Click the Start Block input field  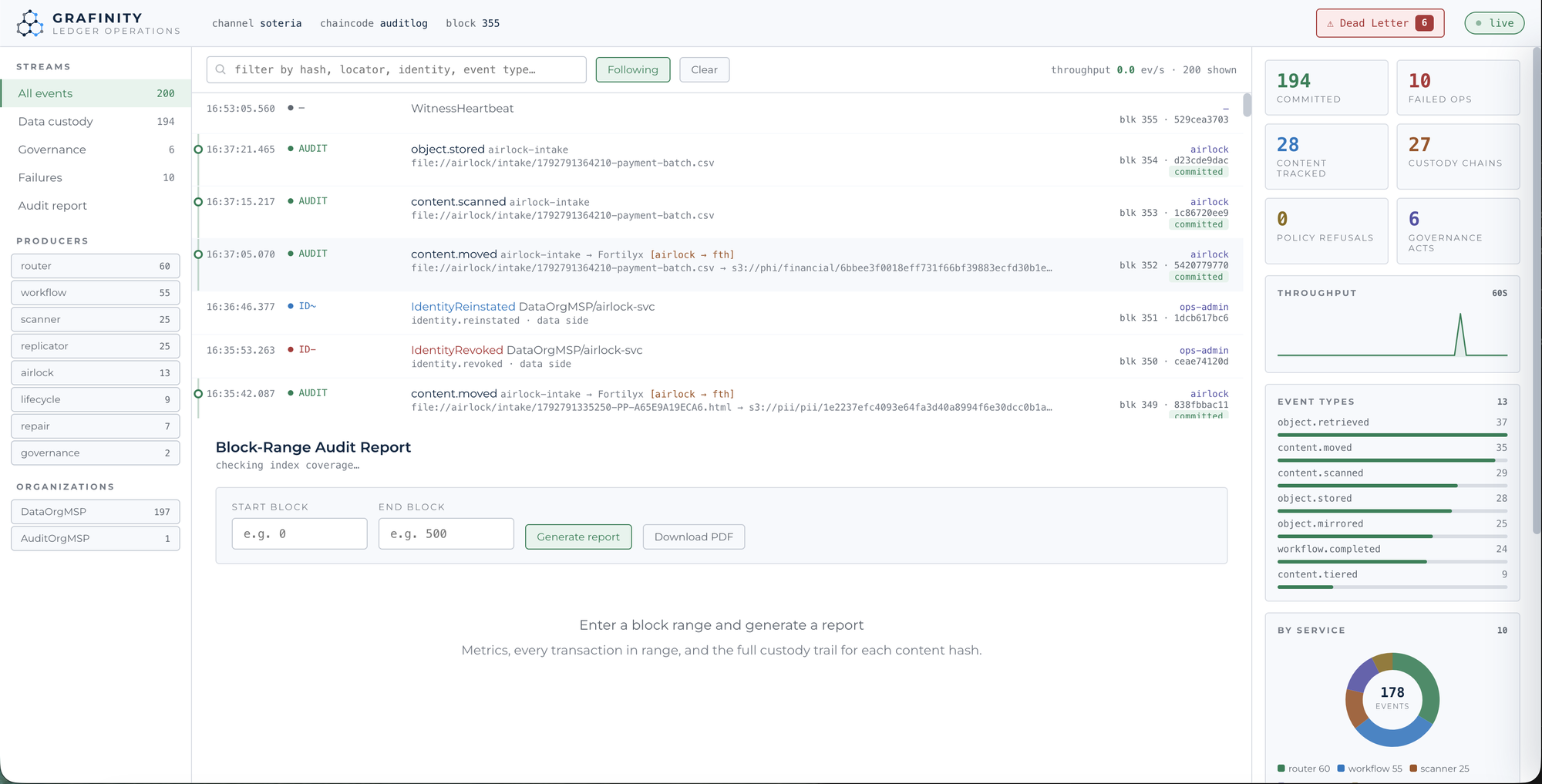click(299, 533)
